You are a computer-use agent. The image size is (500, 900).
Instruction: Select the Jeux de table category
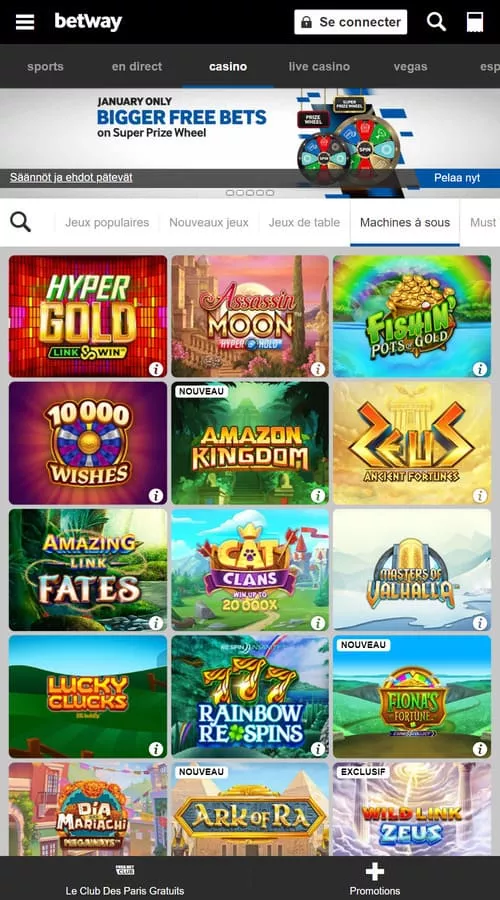[304, 222]
